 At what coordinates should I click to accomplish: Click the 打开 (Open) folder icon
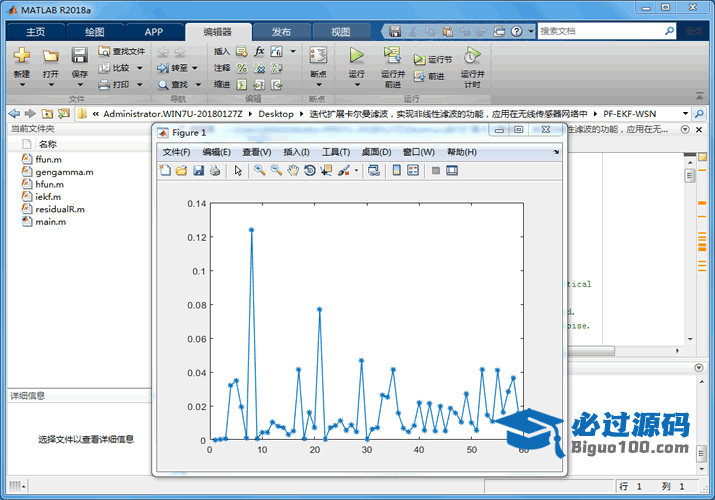(51, 56)
